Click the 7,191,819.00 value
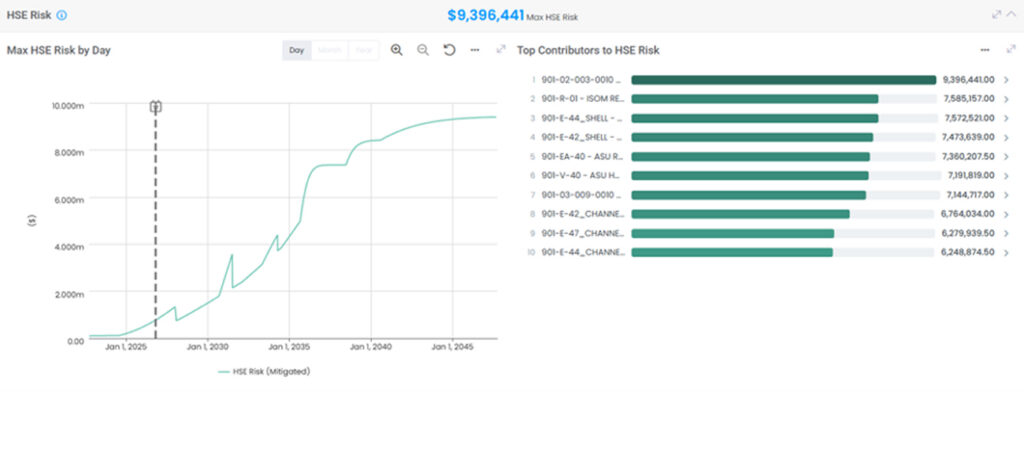The image size is (1024, 451). [x=971, y=176]
